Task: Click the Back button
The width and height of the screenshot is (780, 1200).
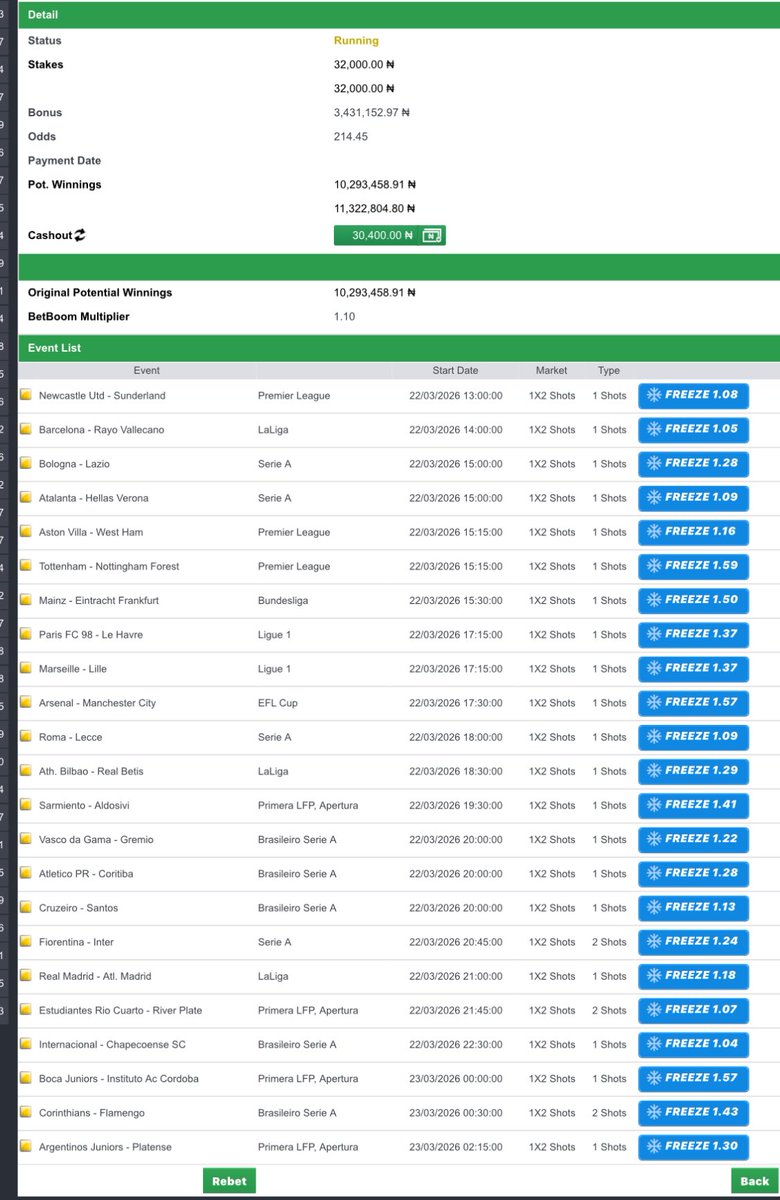Action: (755, 1181)
